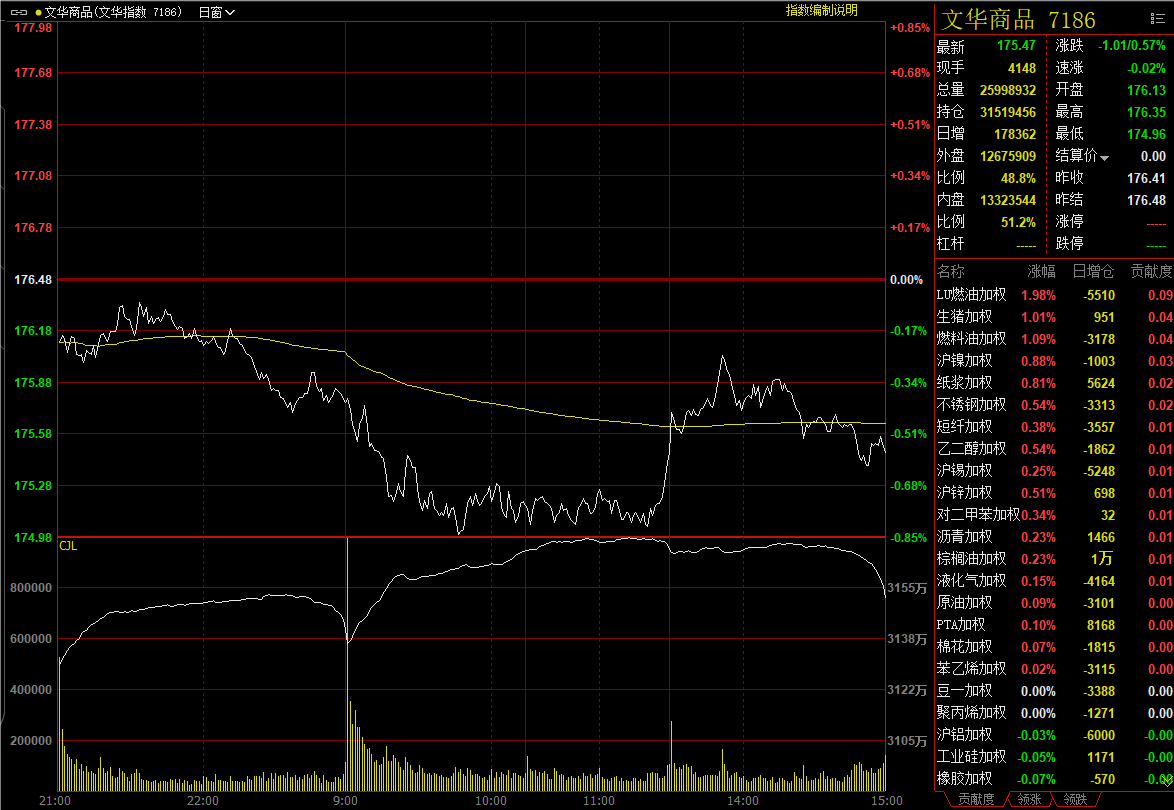Click the yellow dot beside 文华商品 title

38,12
